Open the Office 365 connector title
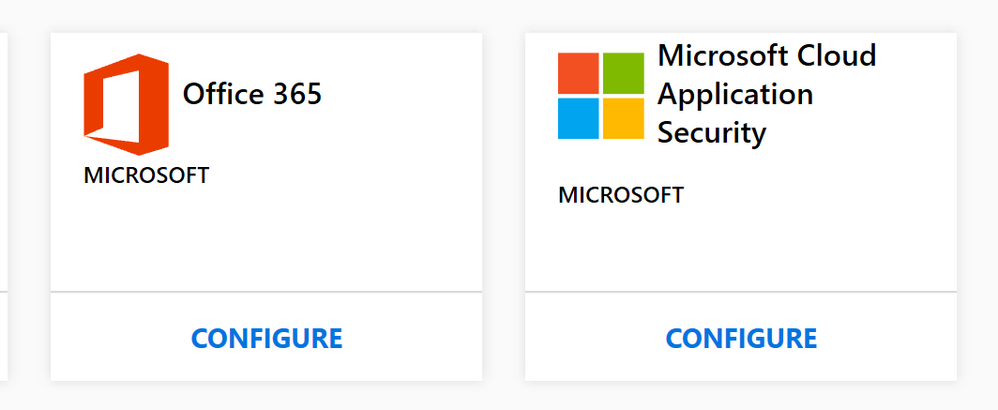998x410 pixels. pyautogui.click(x=252, y=94)
